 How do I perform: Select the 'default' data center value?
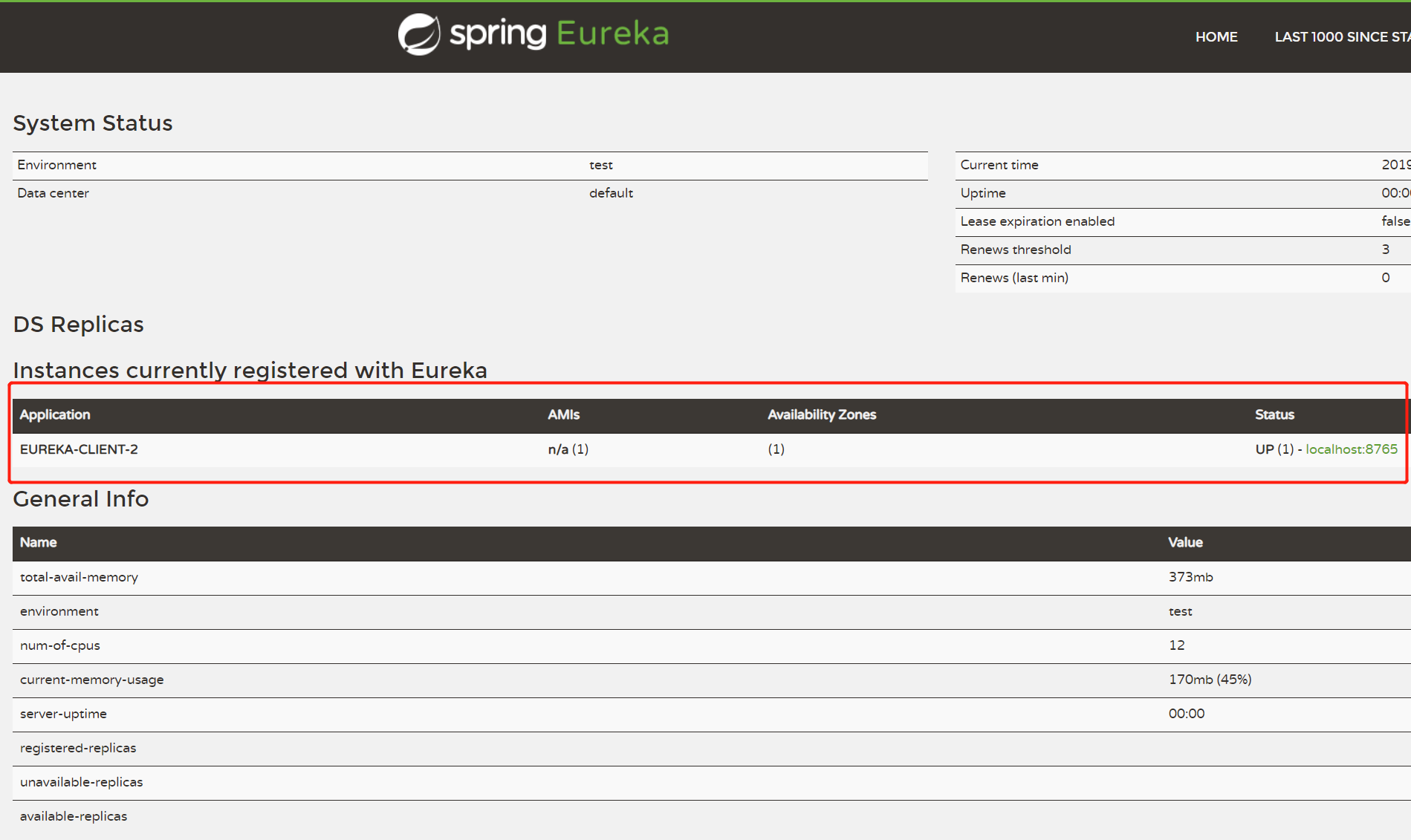(x=611, y=193)
